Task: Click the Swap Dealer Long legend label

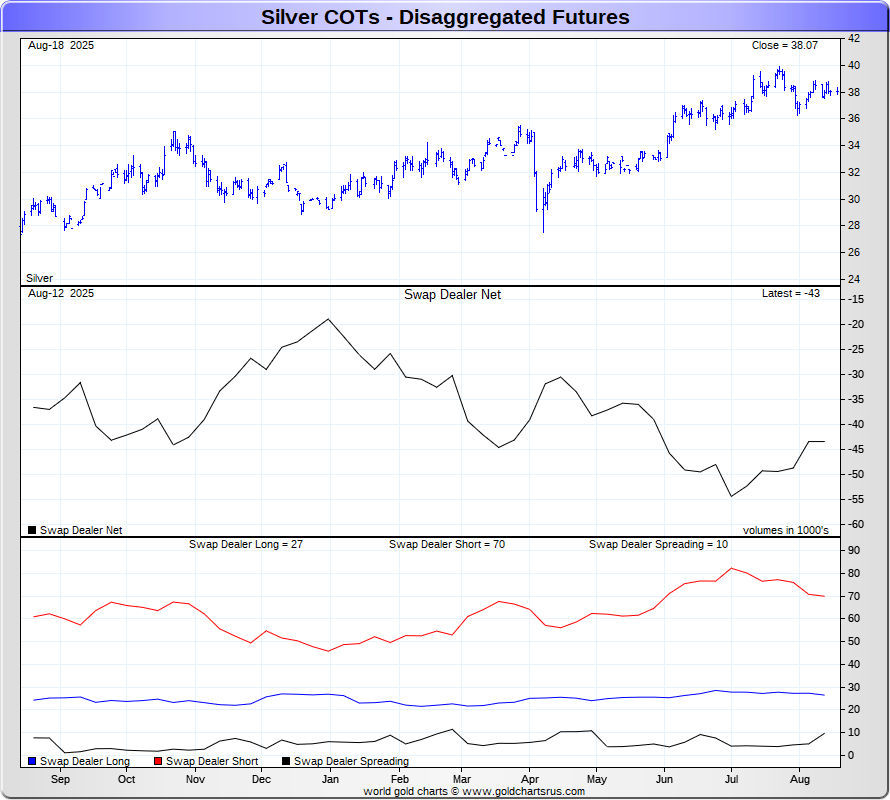Action: (85, 761)
